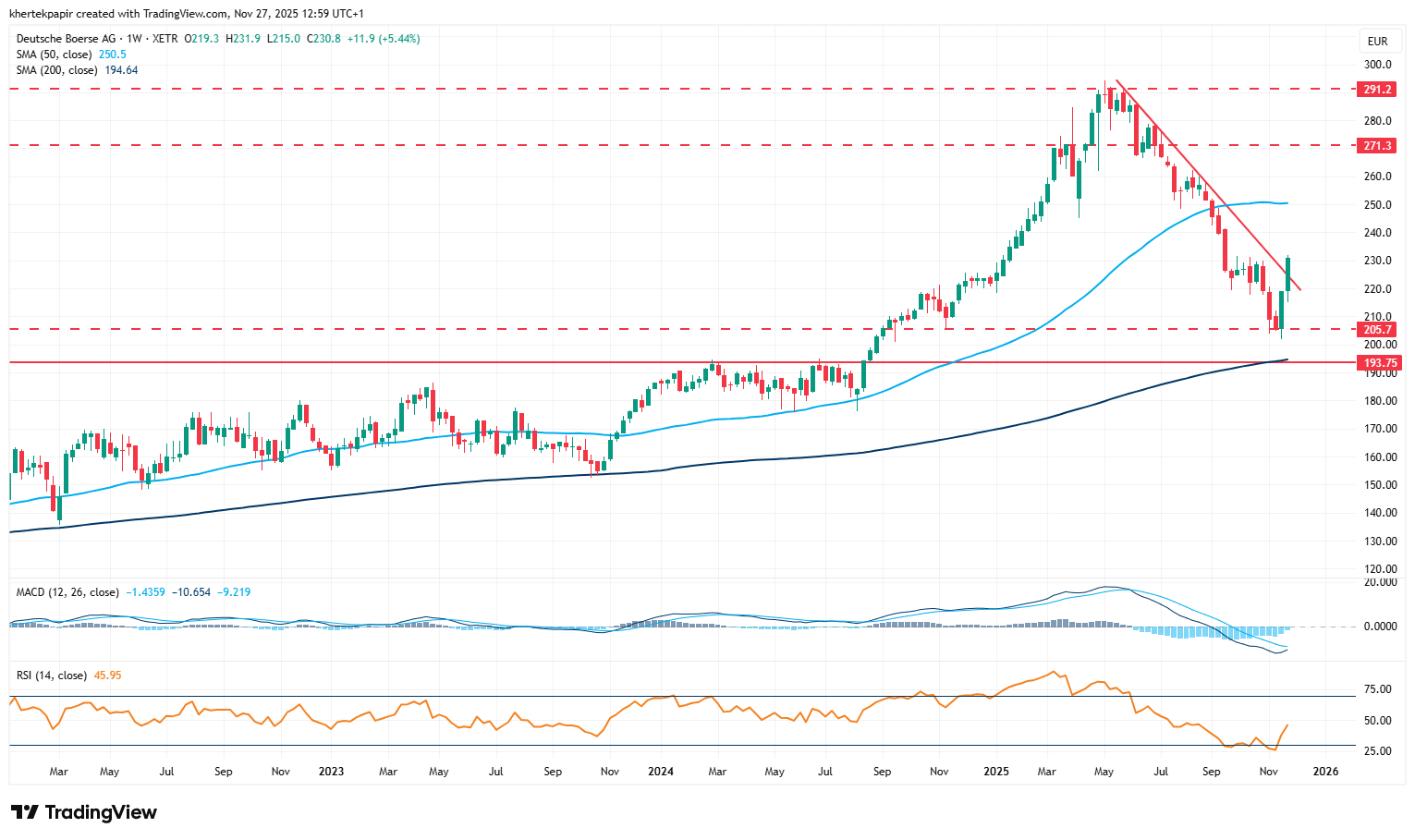Image resolution: width=1415 pixels, height=840 pixels.
Task: Click the red 205.7 price label
Action: click(x=1376, y=330)
